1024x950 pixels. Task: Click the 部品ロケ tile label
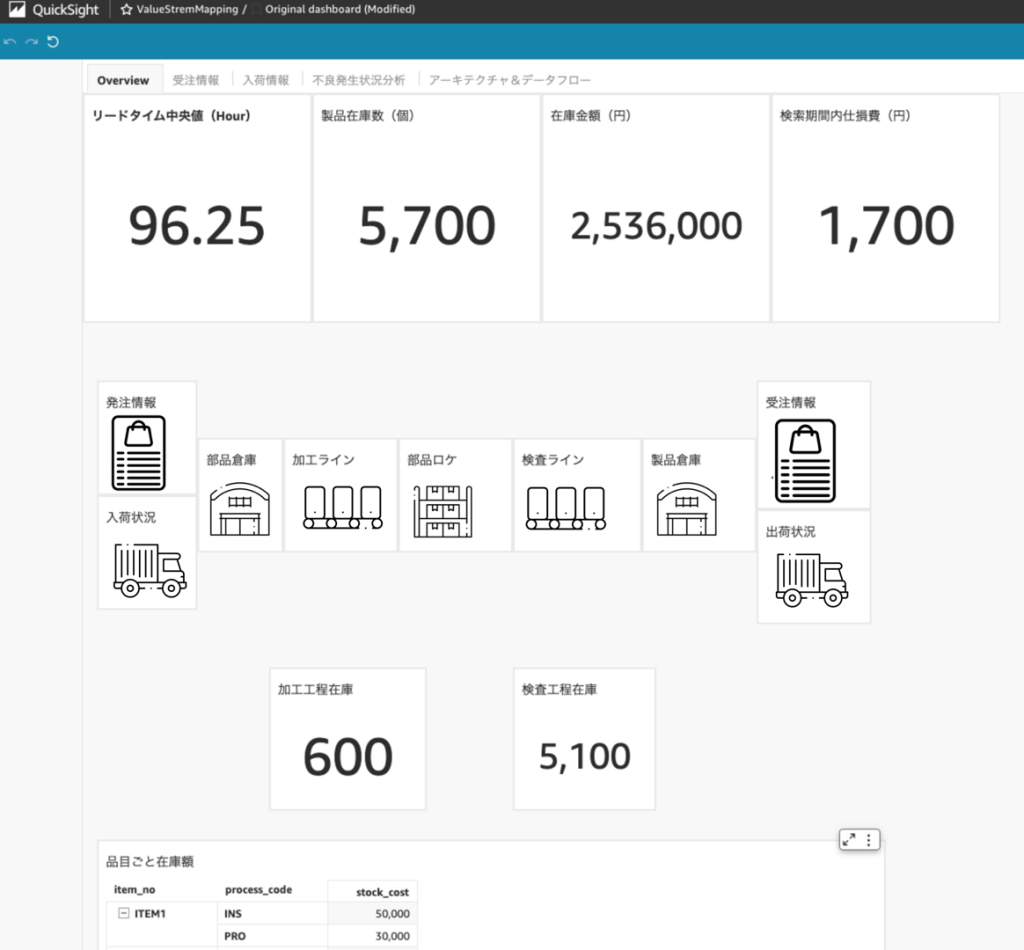(432, 460)
